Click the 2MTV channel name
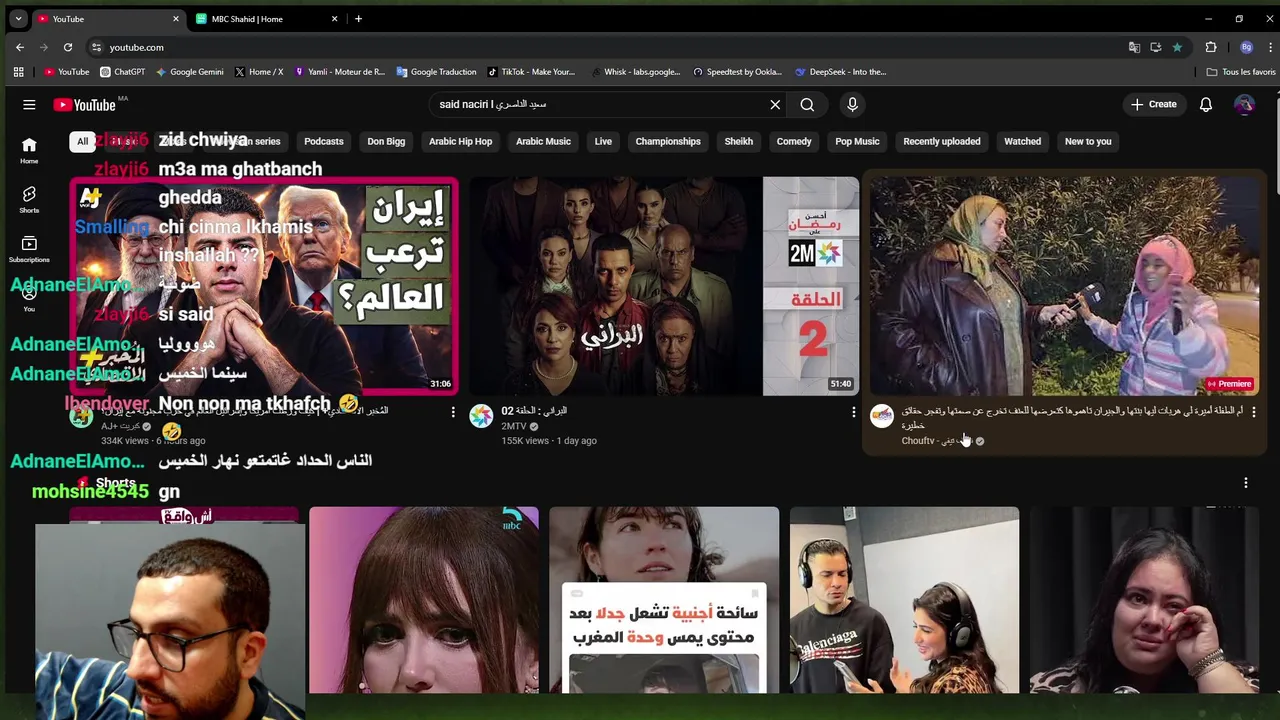This screenshot has width=1280, height=720. click(x=515, y=426)
